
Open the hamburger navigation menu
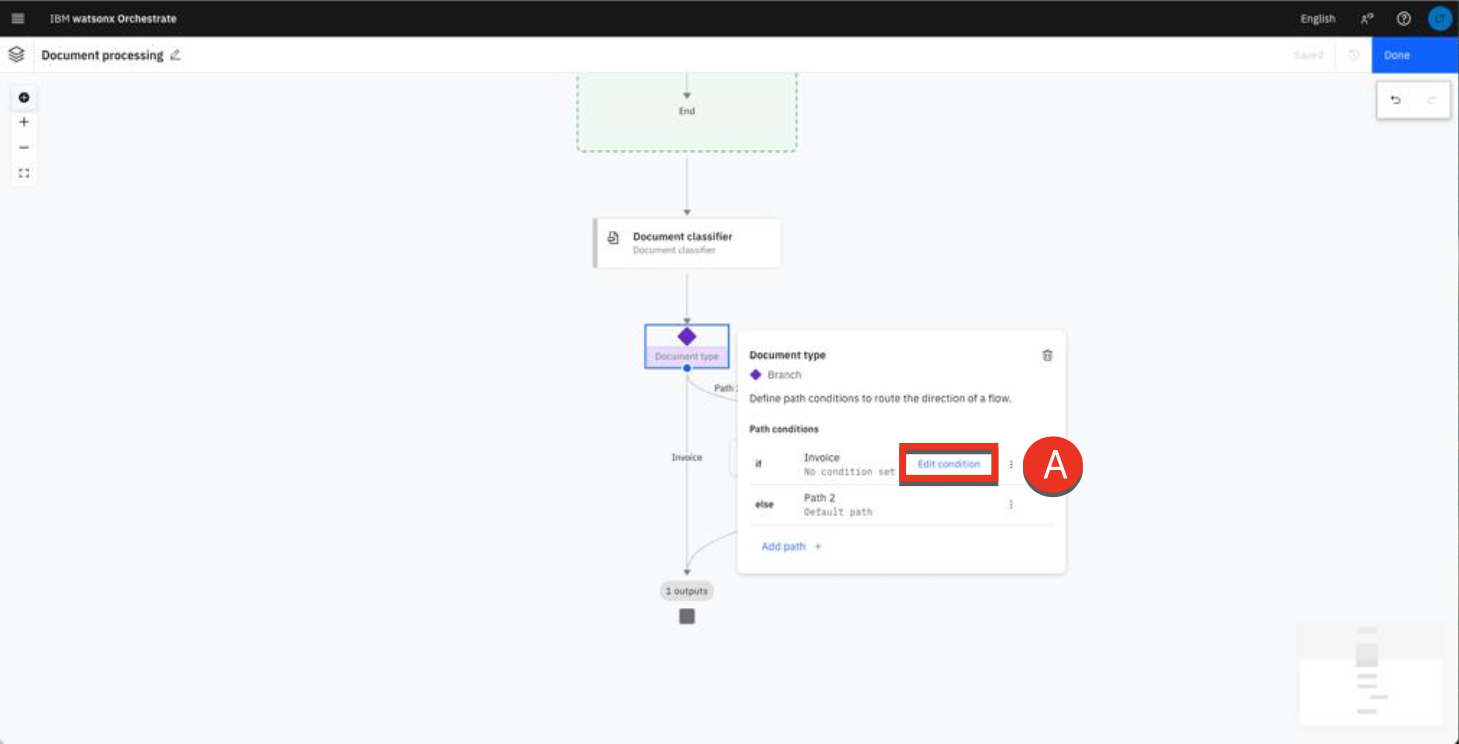18,19
